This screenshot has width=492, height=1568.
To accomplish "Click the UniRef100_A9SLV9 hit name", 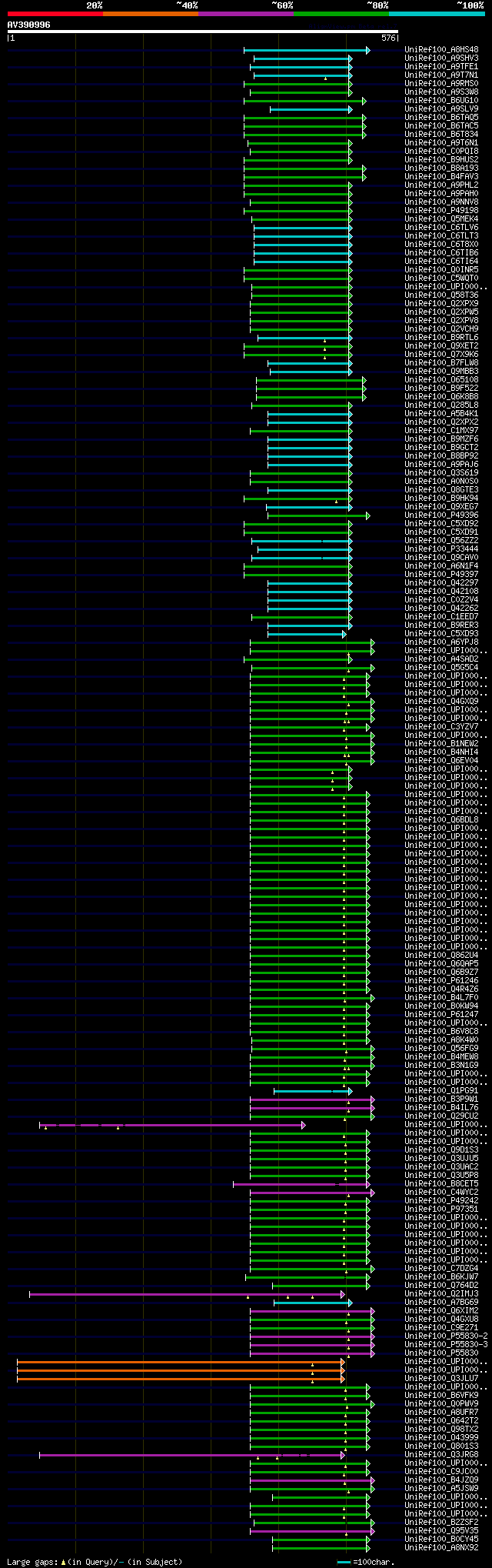I will point(442,109).
